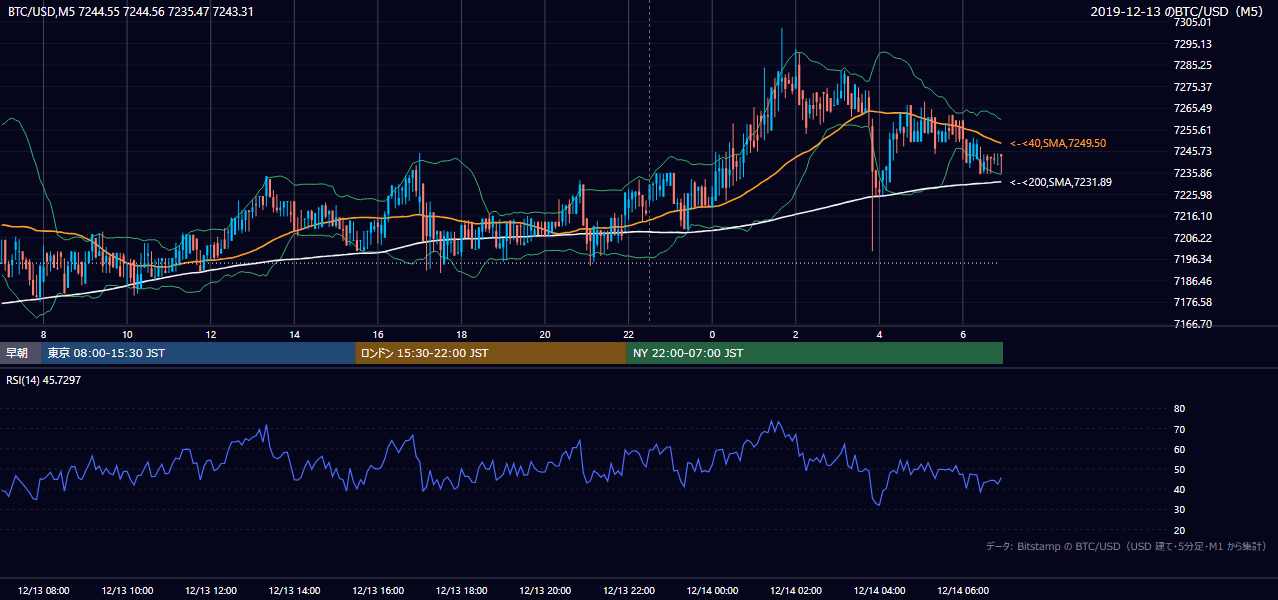Click the 12/13 20:00 time label
The image size is (1278, 600).
click(x=544, y=591)
